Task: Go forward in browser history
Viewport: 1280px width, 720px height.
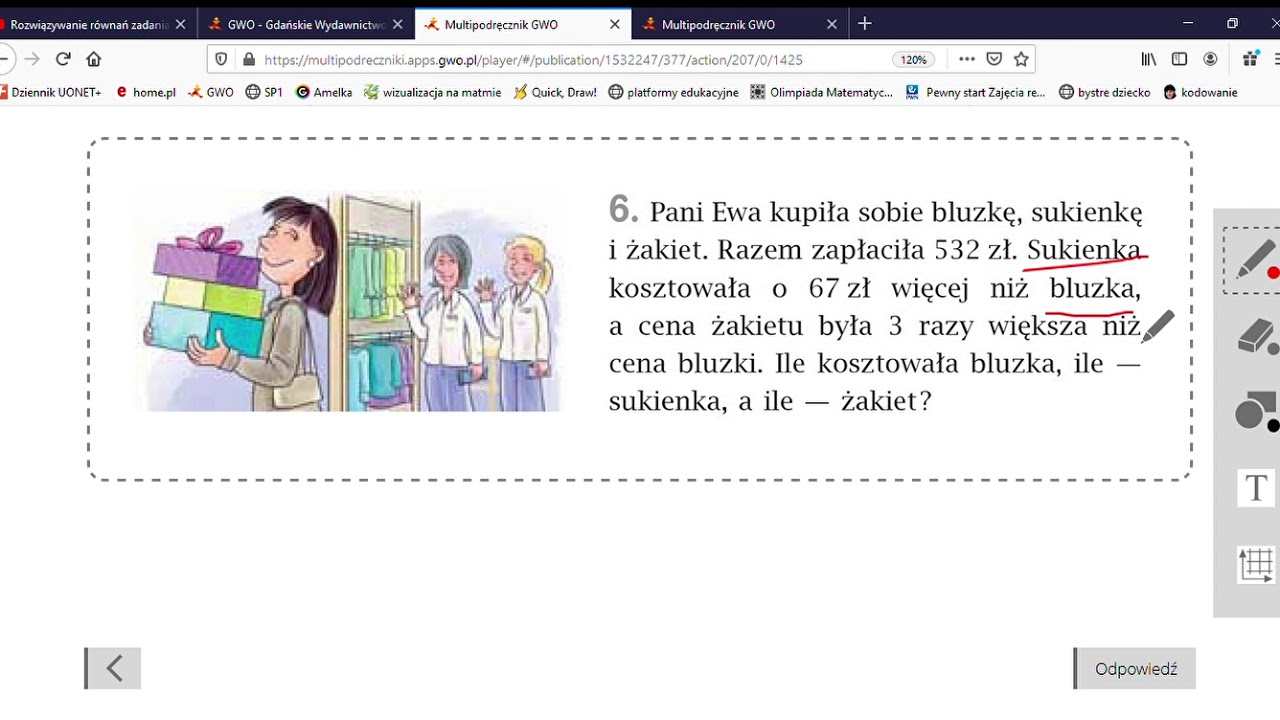Action: pos(32,59)
